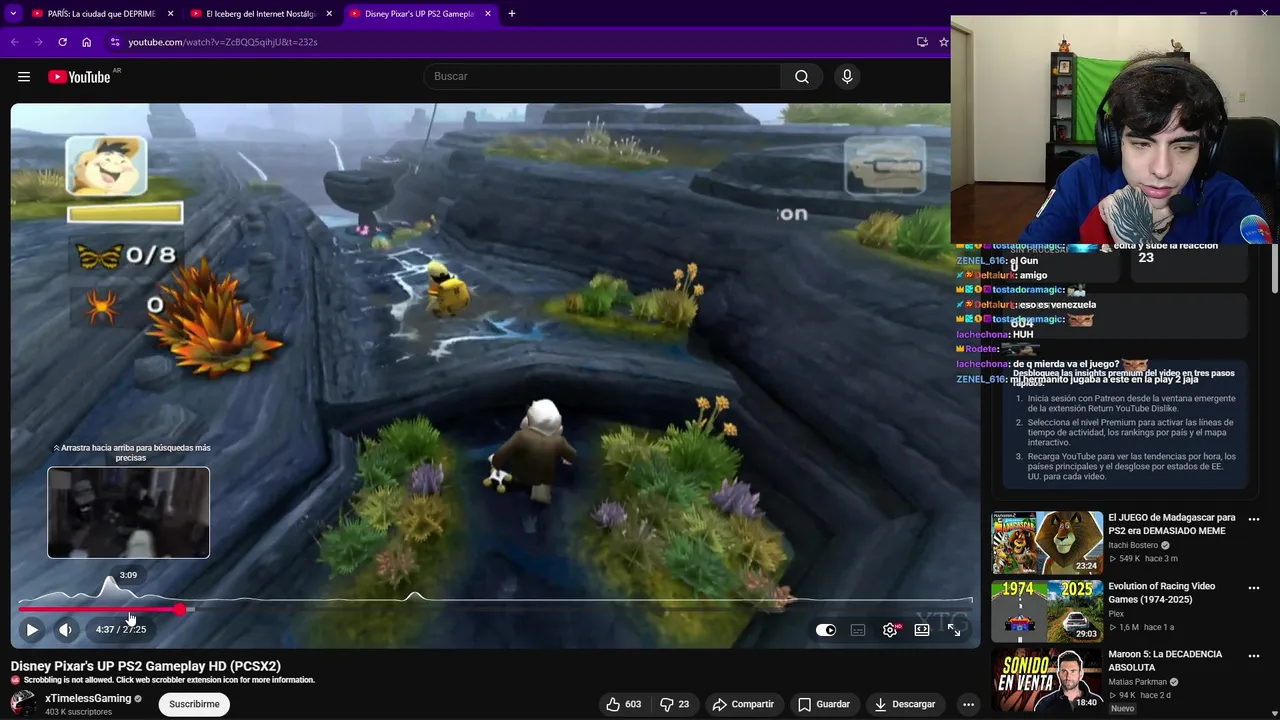Open player settings gear
Image resolution: width=1280 pixels, height=720 pixels.
point(890,630)
